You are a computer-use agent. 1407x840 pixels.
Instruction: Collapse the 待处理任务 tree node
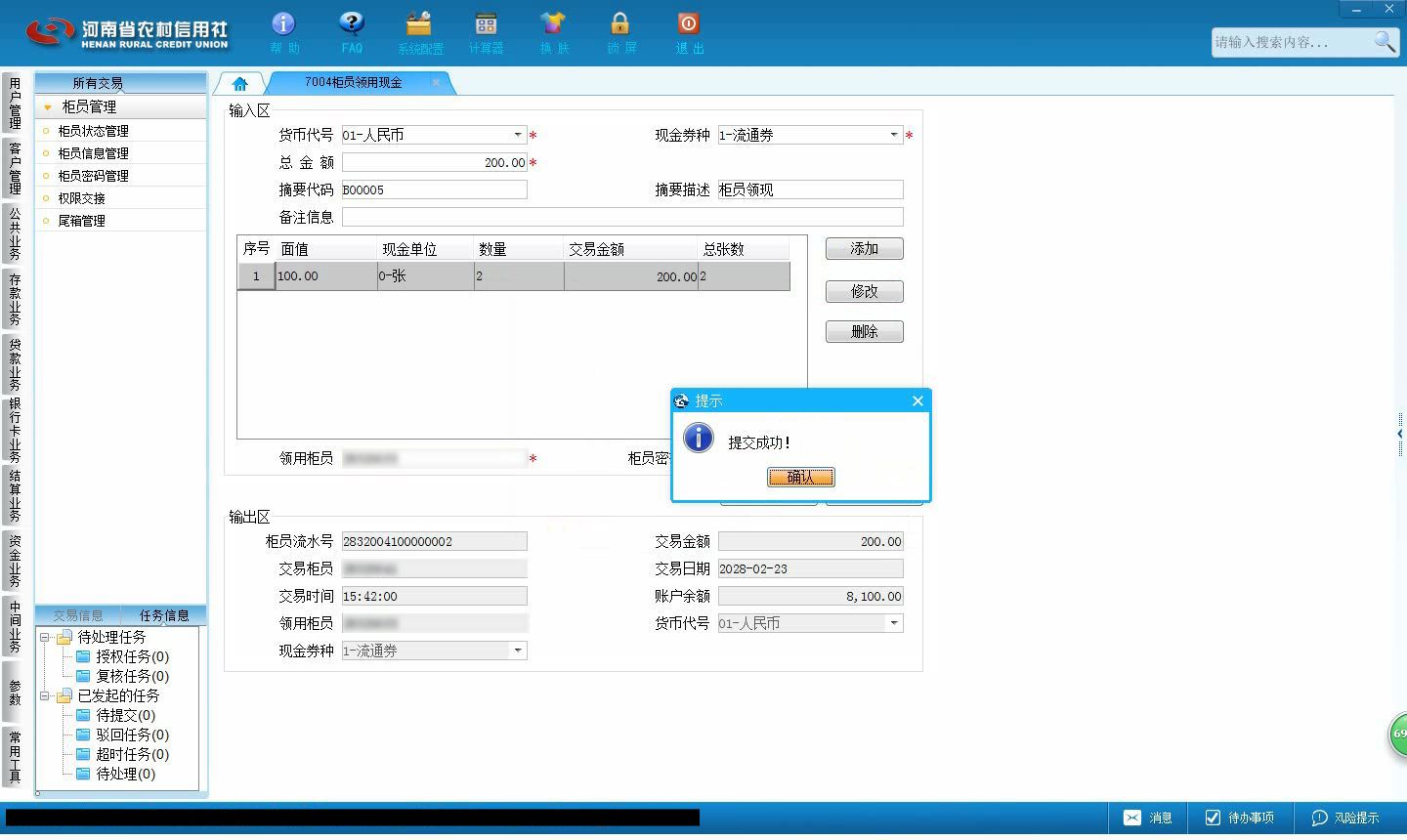click(x=44, y=637)
